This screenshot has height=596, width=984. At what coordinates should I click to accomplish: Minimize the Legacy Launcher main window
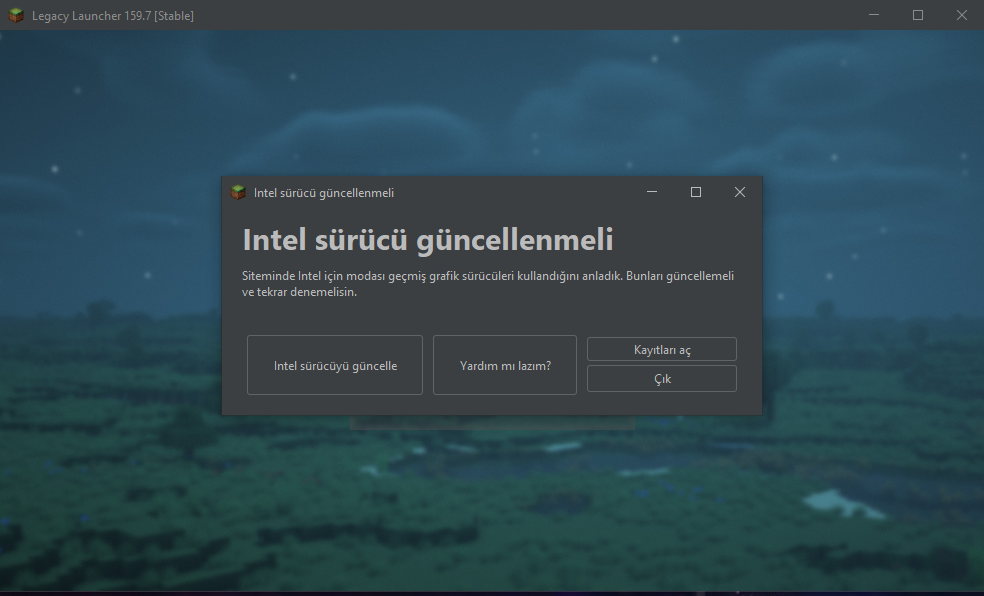[x=874, y=15]
